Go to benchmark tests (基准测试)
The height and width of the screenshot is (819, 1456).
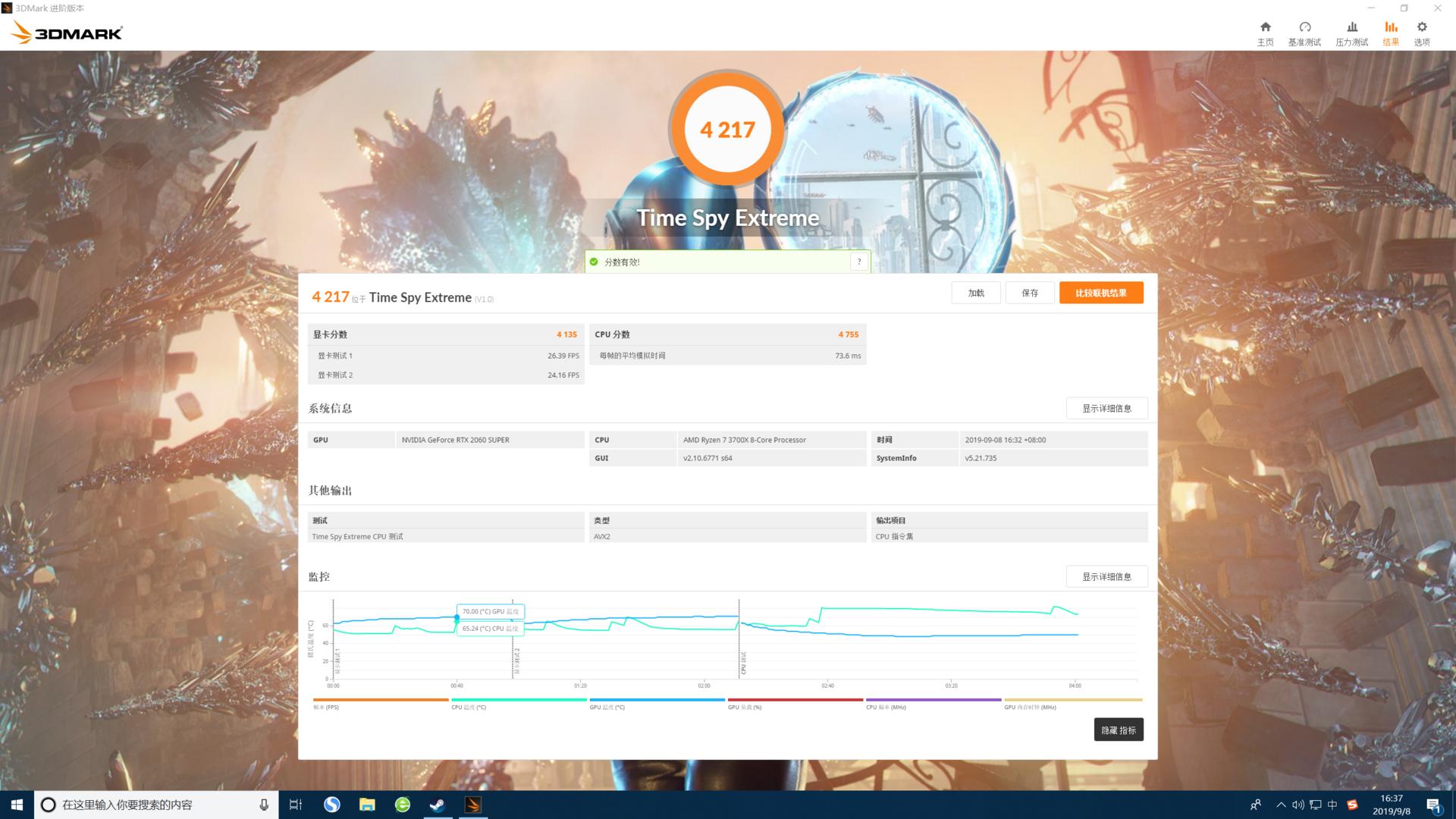click(1306, 33)
